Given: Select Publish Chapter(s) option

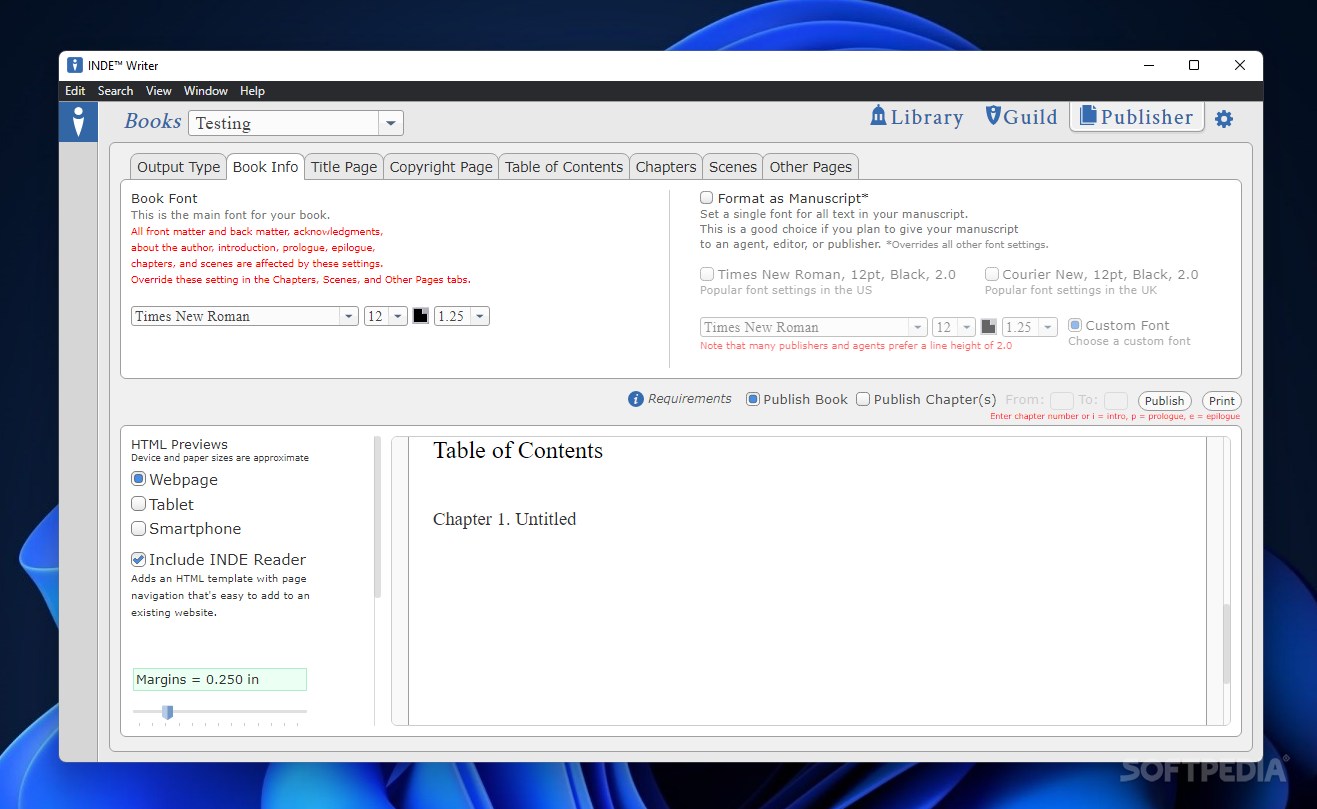Looking at the screenshot, I should click(863, 399).
